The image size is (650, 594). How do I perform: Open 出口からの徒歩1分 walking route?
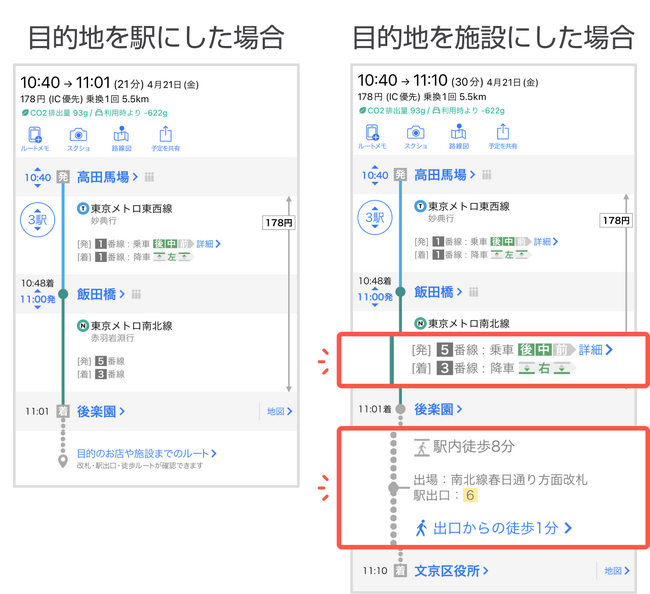pyautogui.click(x=494, y=527)
